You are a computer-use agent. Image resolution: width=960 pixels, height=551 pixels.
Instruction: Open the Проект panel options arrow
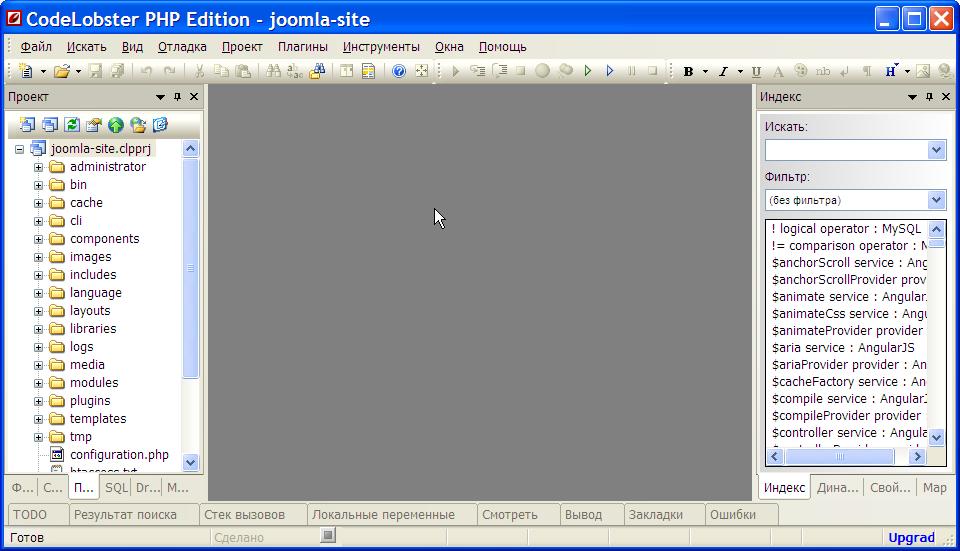pos(160,97)
